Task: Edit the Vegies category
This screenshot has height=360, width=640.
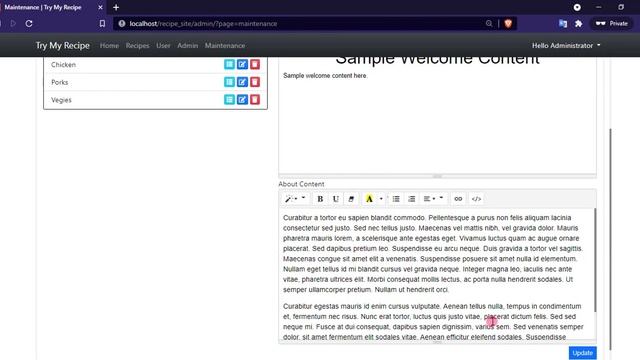Action: tap(242, 100)
